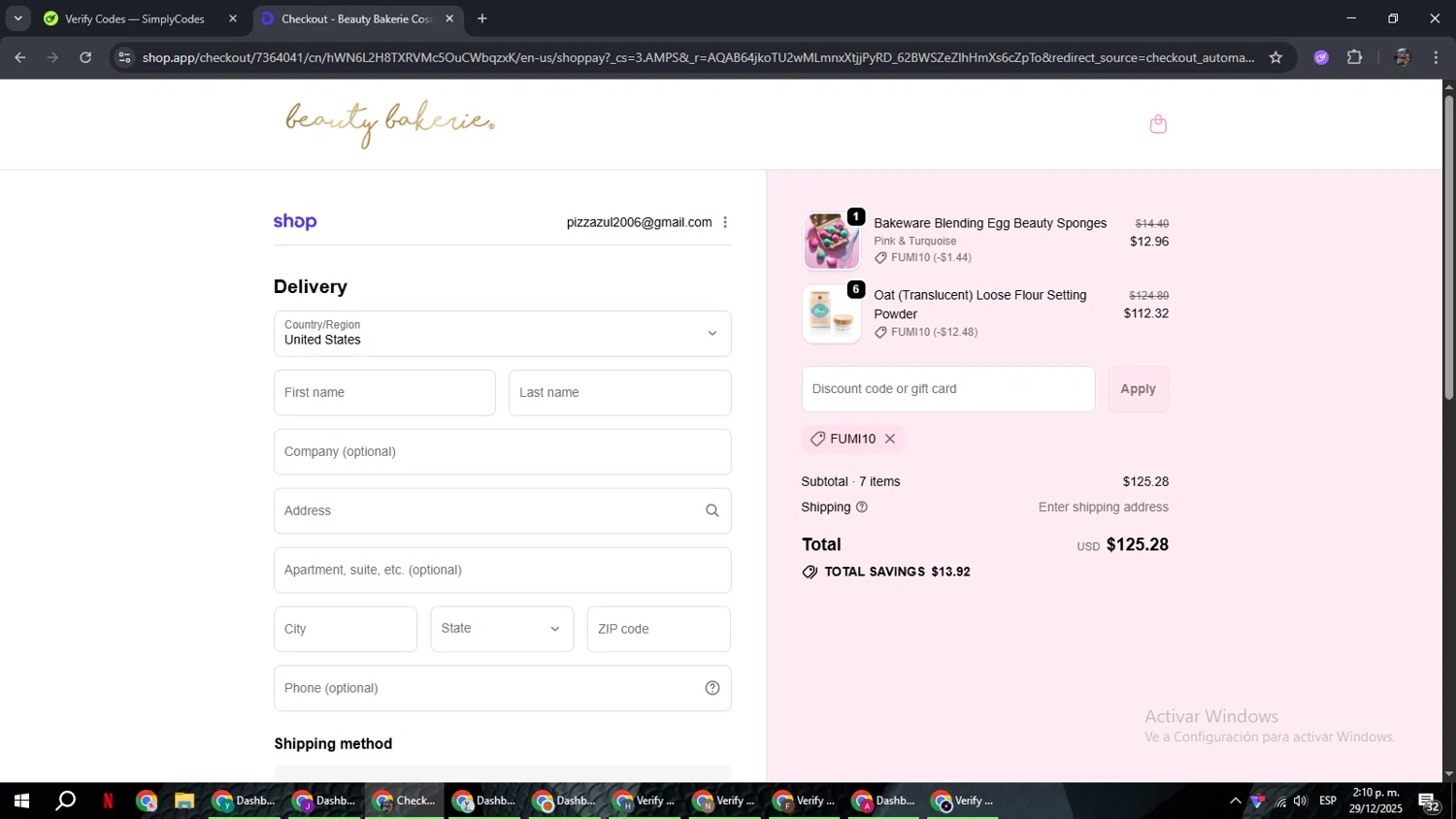The width and height of the screenshot is (1456, 819).
Task: Open the Country/Region dropdown
Action: [x=502, y=333]
